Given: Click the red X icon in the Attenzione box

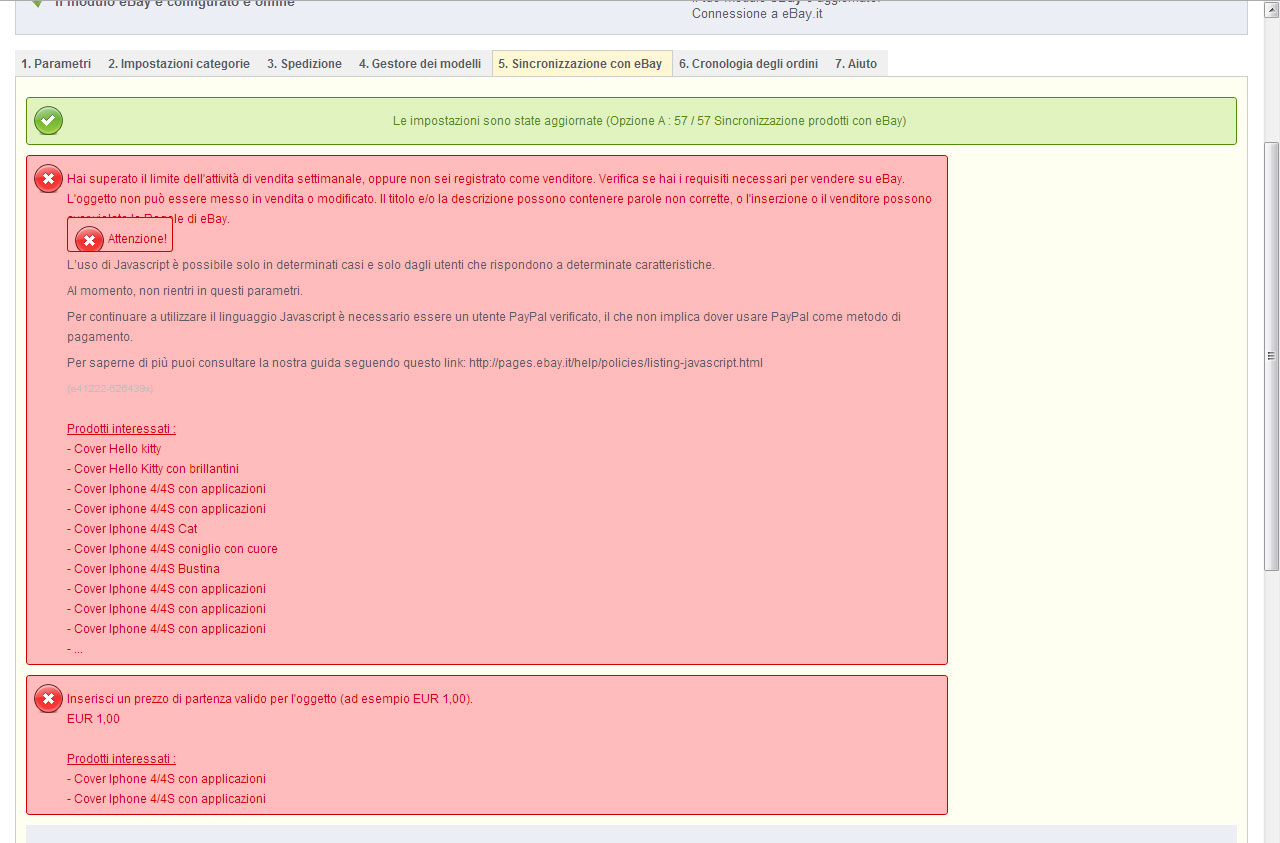Looking at the screenshot, I should (90, 240).
